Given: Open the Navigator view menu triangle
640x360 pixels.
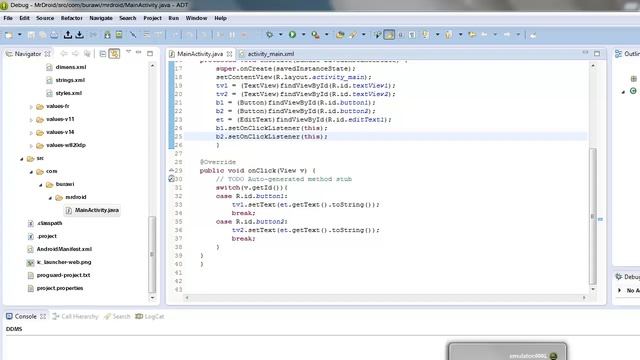Looking at the screenshot, I should (x=128, y=52).
